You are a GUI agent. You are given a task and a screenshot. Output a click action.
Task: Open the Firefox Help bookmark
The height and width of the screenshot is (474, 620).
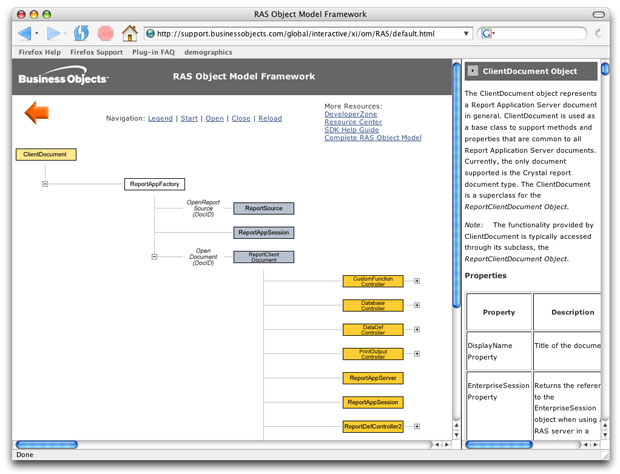40,52
